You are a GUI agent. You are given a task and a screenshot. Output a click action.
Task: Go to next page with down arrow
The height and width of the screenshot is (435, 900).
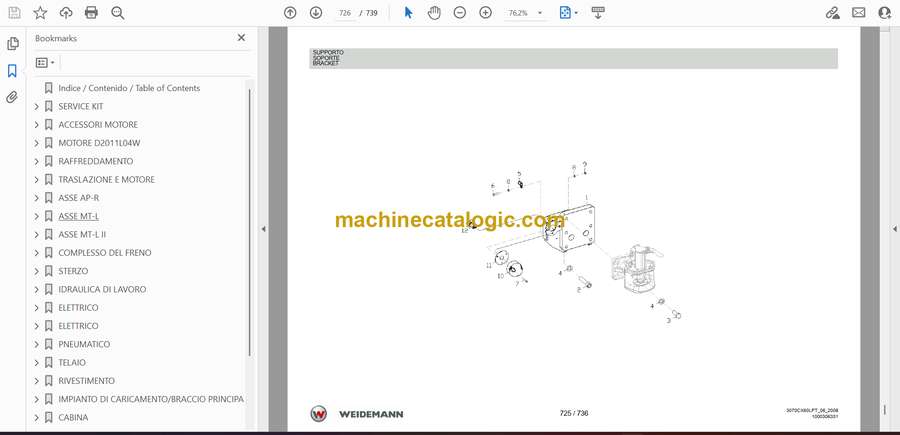coord(316,13)
